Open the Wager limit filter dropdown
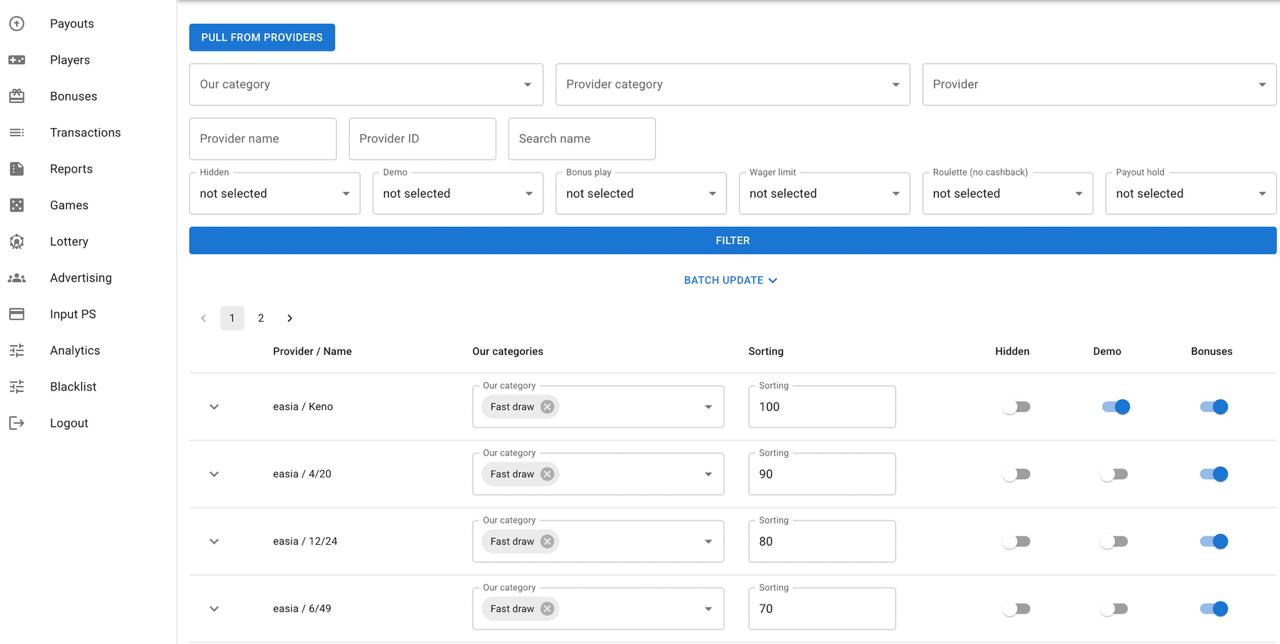 pos(823,193)
